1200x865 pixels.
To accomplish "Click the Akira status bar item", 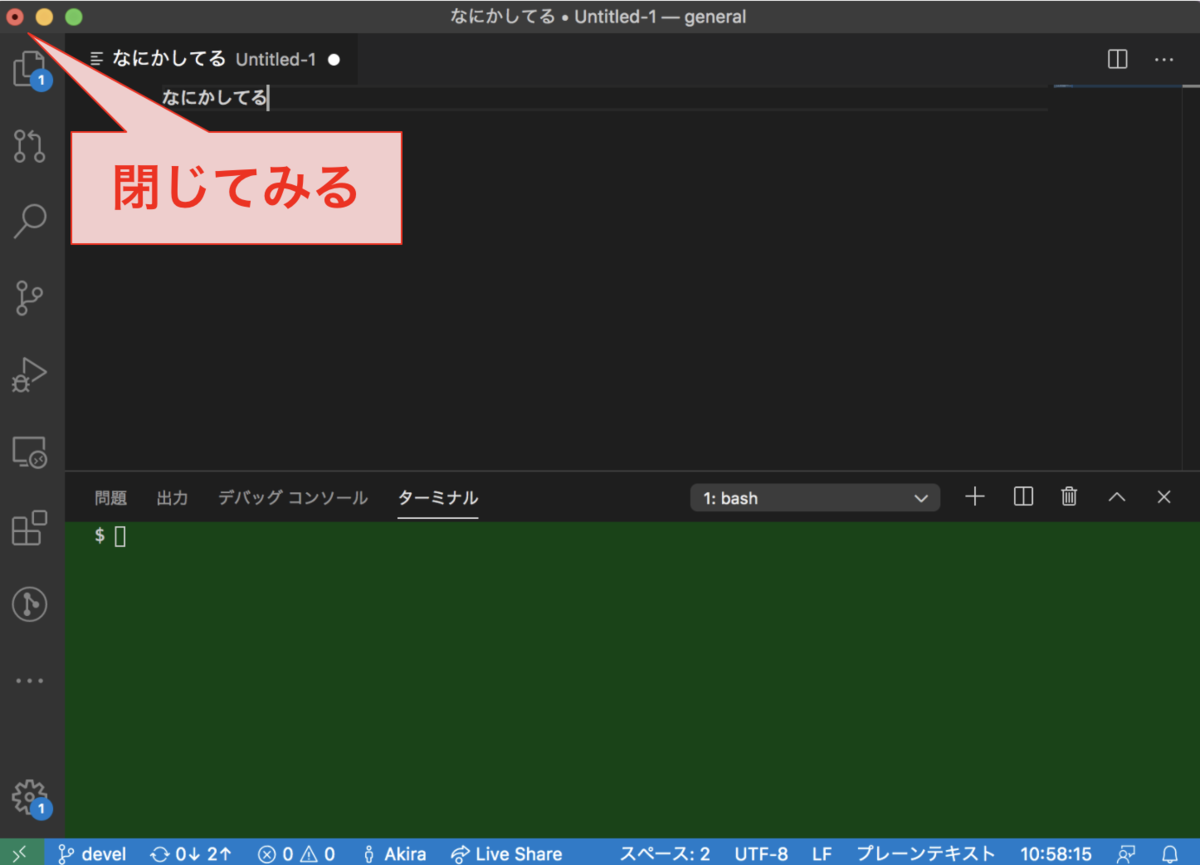I will point(394,854).
